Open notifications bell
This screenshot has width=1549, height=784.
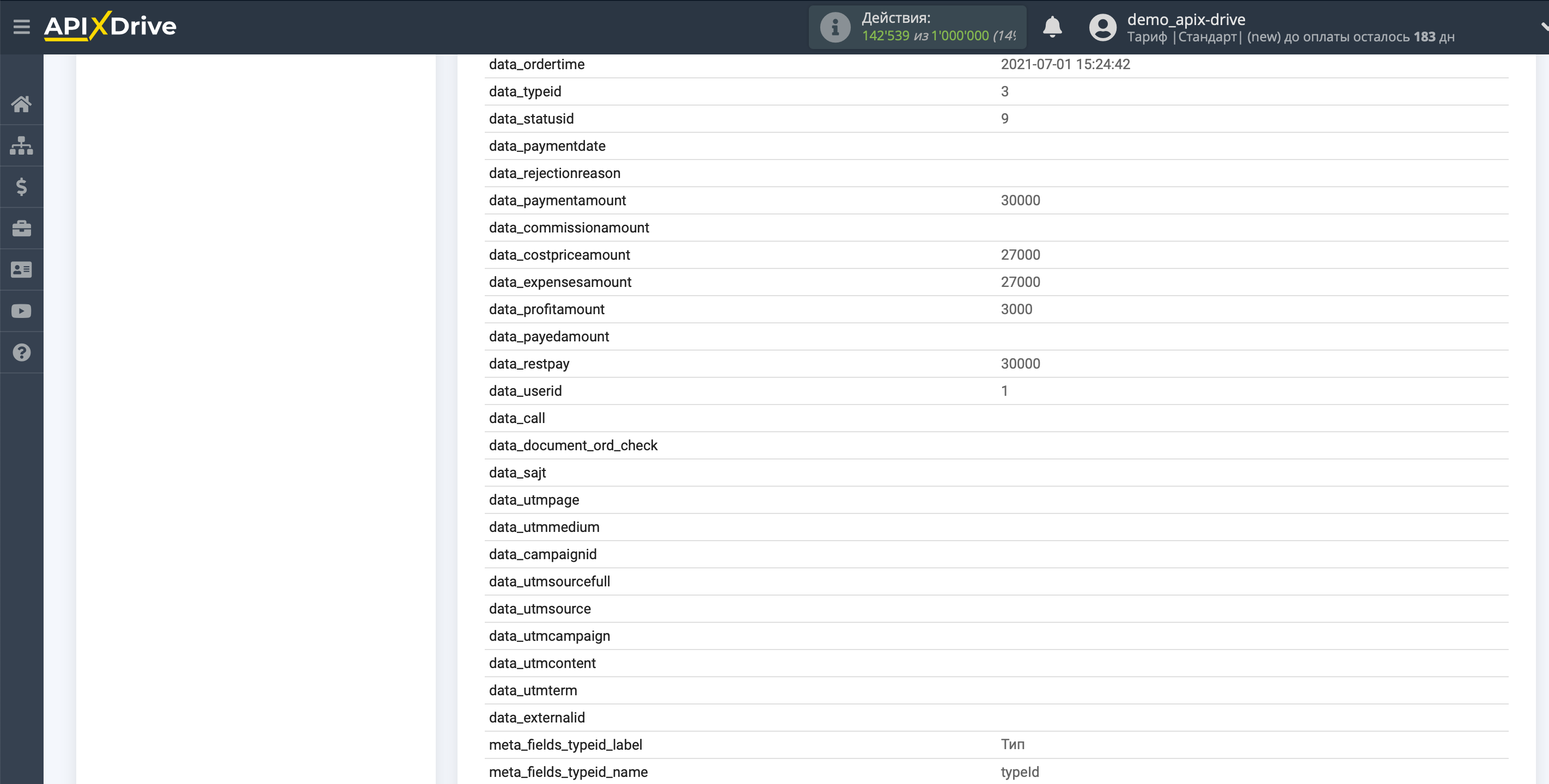(x=1052, y=27)
